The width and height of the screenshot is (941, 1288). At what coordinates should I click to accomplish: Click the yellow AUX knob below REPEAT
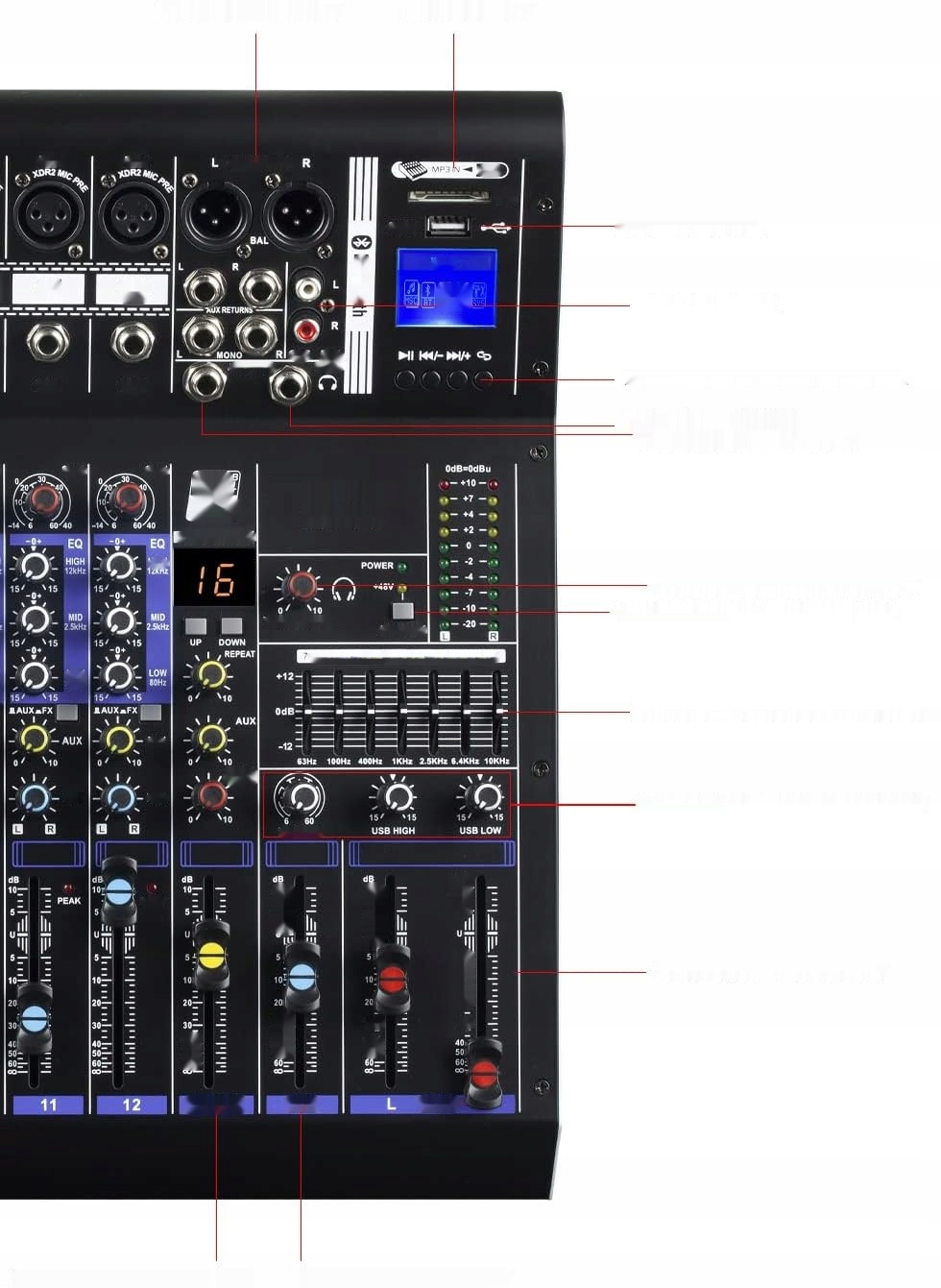(210, 738)
